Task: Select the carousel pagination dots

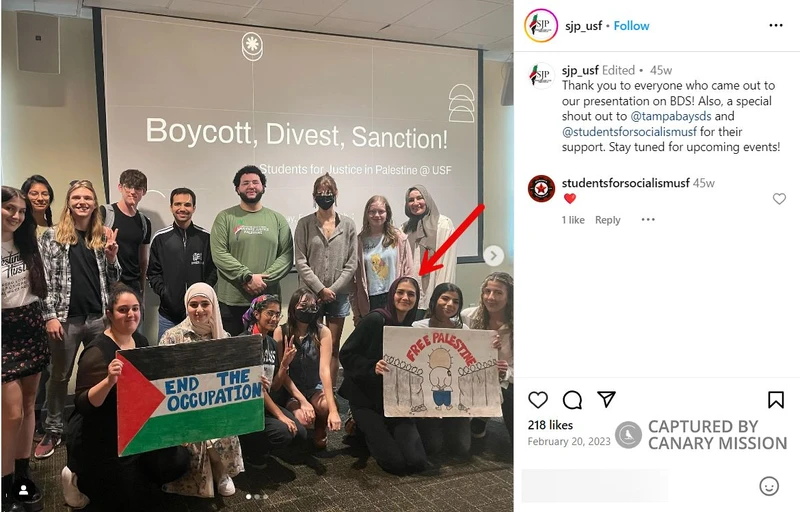Action: pyautogui.click(x=257, y=496)
